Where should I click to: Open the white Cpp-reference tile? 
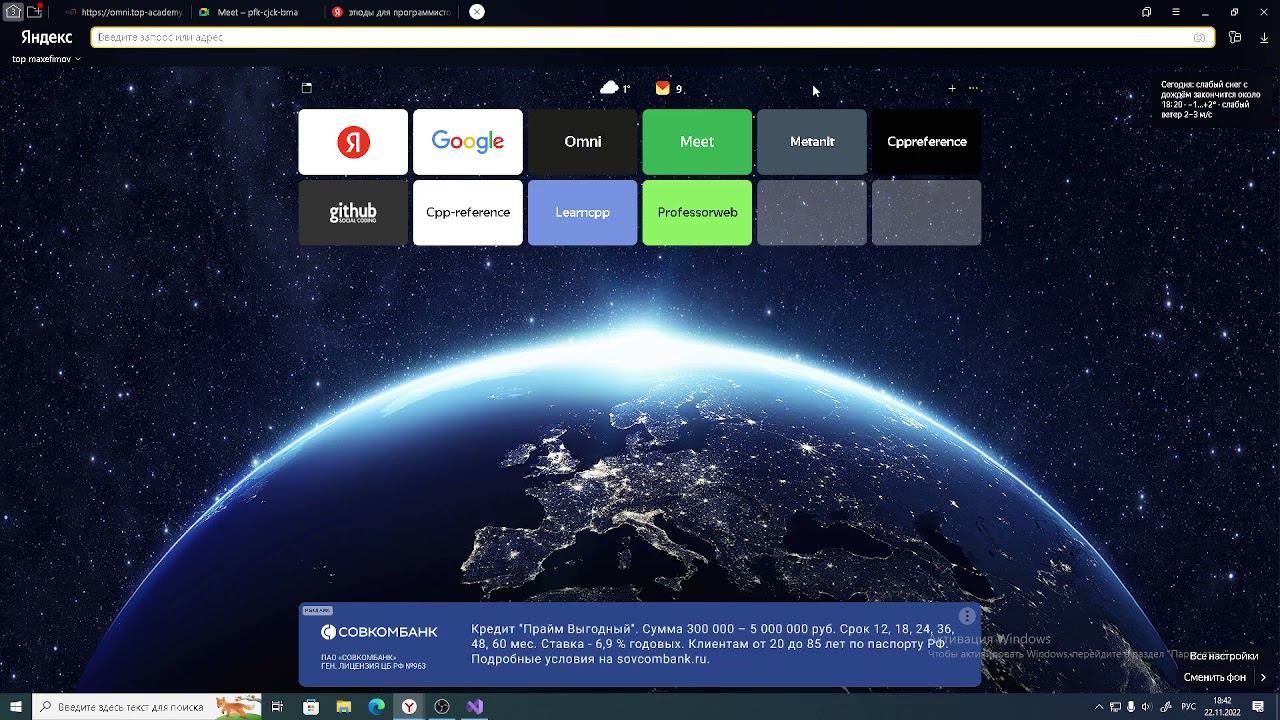coord(468,212)
